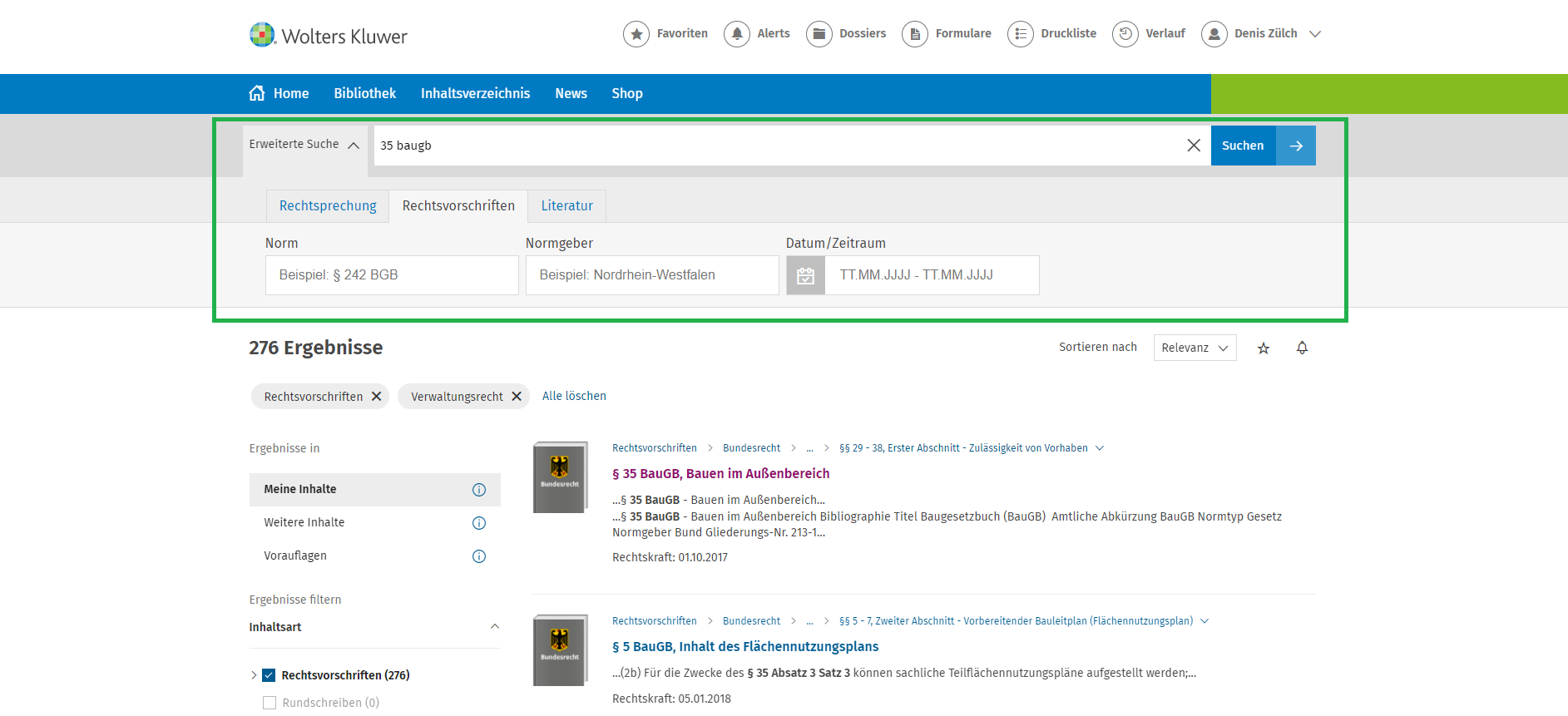This screenshot has width=1568, height=716.
Task: Open Bibliothek in the navigation bar
Action: [364, 94]
